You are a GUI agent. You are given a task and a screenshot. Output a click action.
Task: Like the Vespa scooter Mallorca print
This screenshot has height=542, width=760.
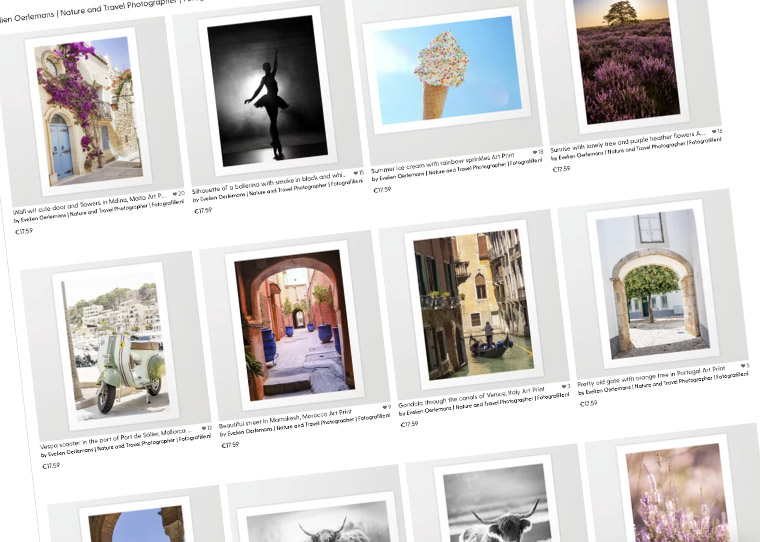coord(207,428)
